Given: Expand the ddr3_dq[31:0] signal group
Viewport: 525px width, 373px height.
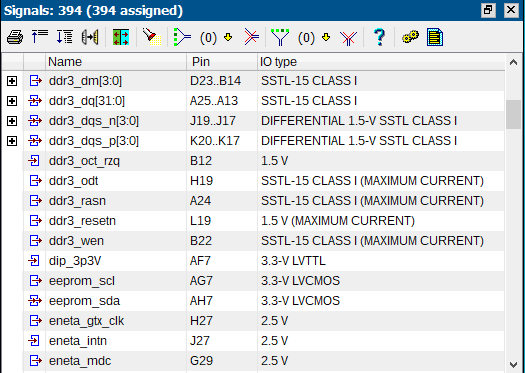Looking at the screenshot, I should (x=12, y=101).
